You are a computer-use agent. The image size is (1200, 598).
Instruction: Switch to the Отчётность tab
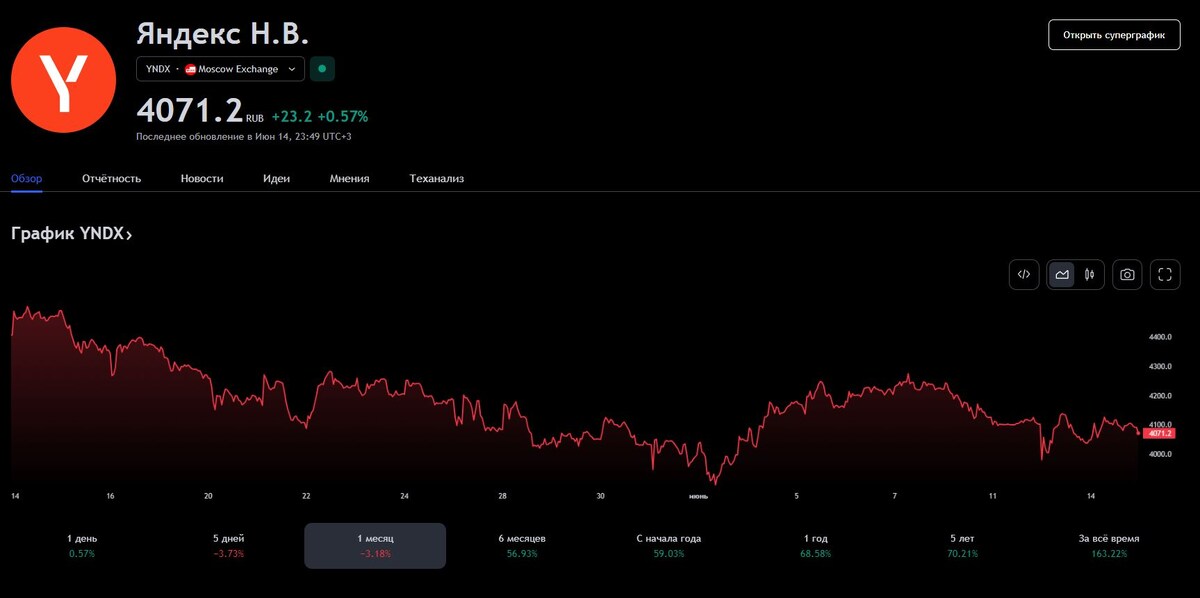[112, 178]
